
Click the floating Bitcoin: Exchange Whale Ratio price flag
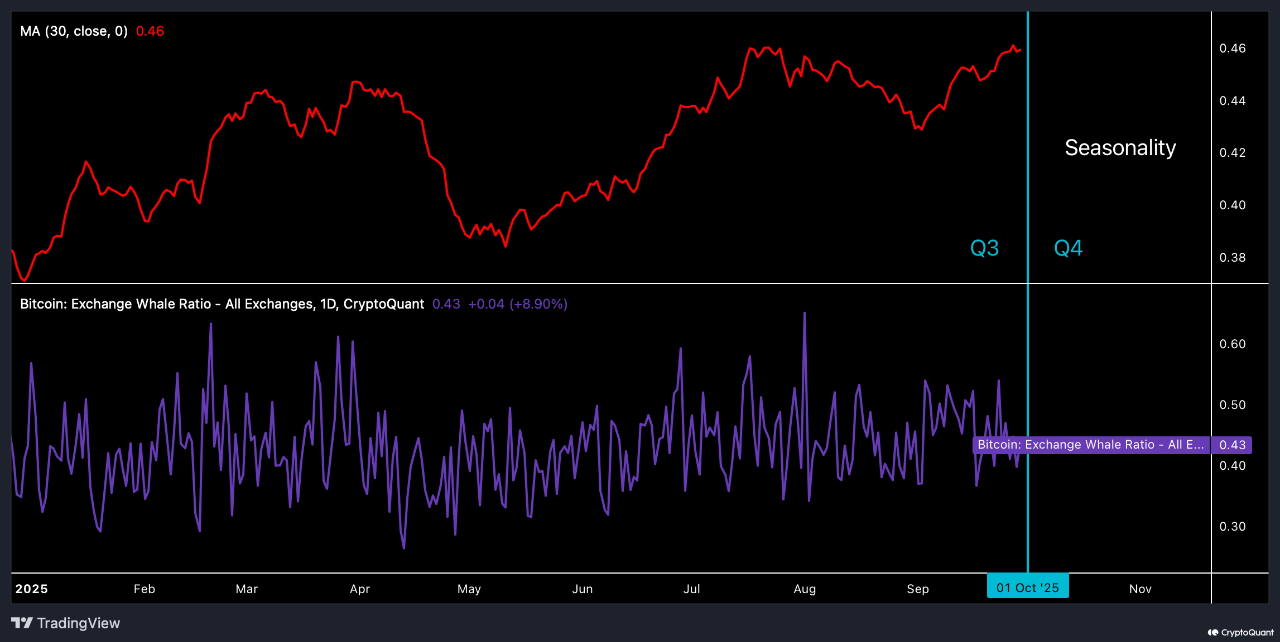coord(1090,445)
